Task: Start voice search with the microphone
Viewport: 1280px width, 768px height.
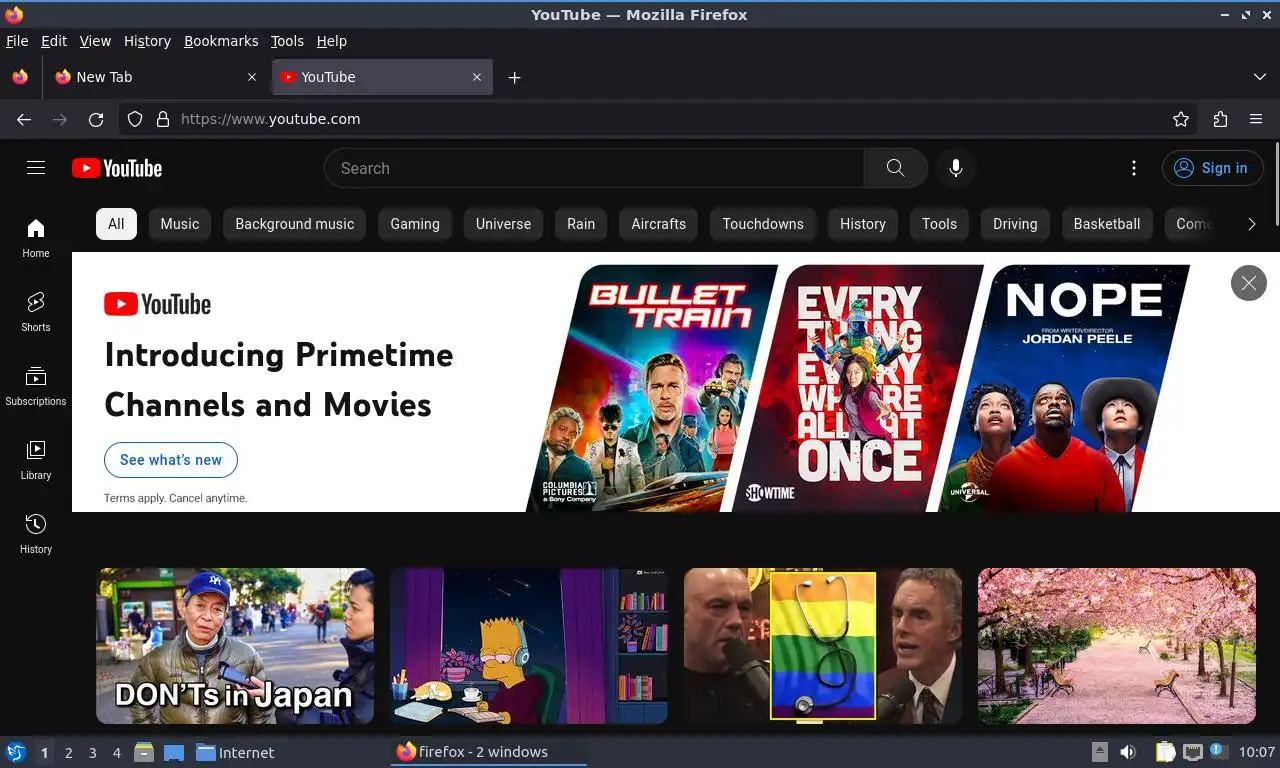Action: point(956,168)
